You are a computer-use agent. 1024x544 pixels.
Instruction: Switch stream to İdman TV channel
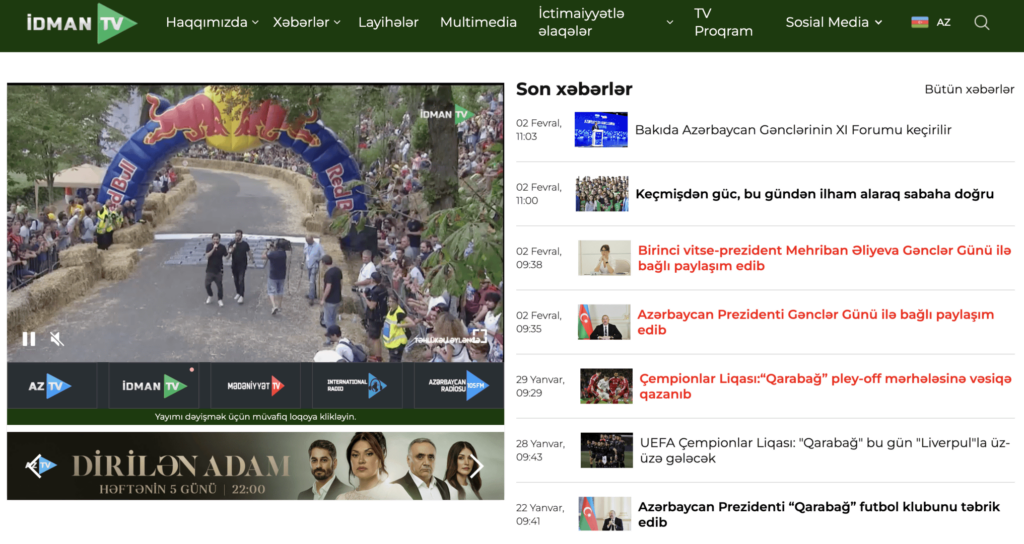pos(153,386)
